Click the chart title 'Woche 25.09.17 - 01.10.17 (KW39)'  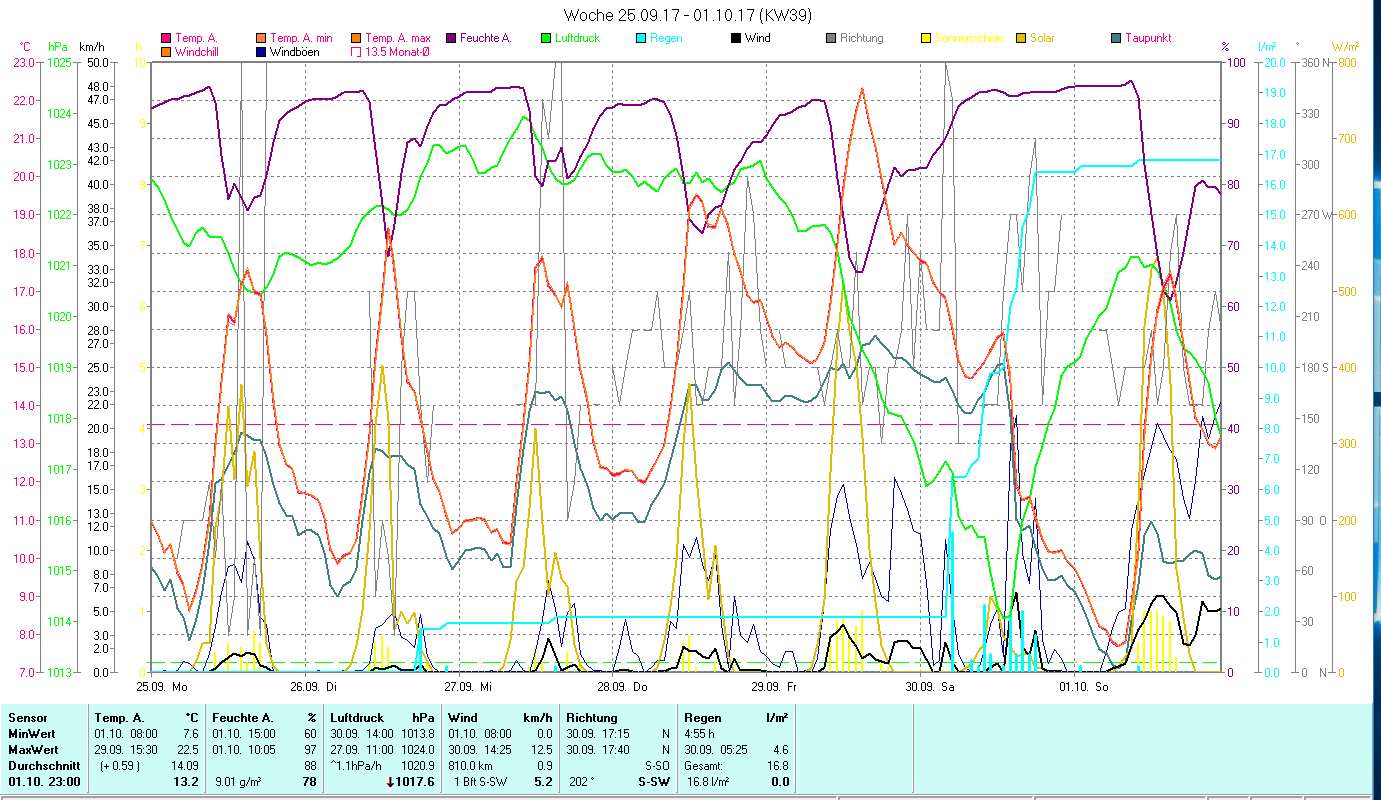pos(688,15)
